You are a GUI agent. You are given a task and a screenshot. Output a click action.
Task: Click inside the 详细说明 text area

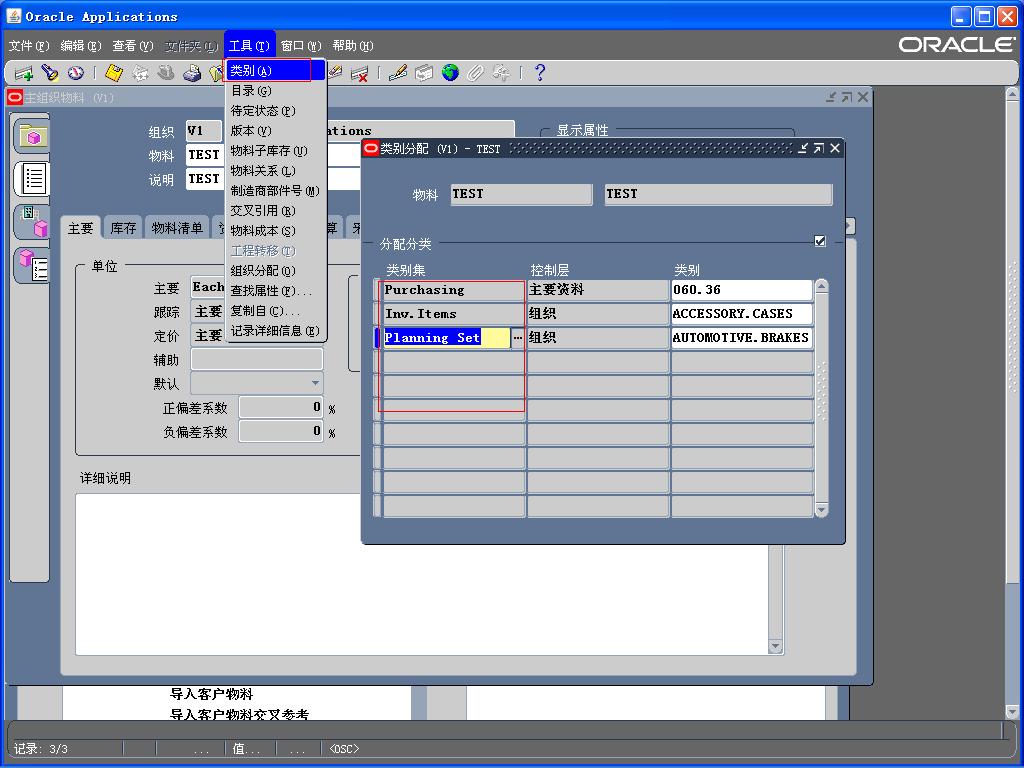(x=422, y=574)
